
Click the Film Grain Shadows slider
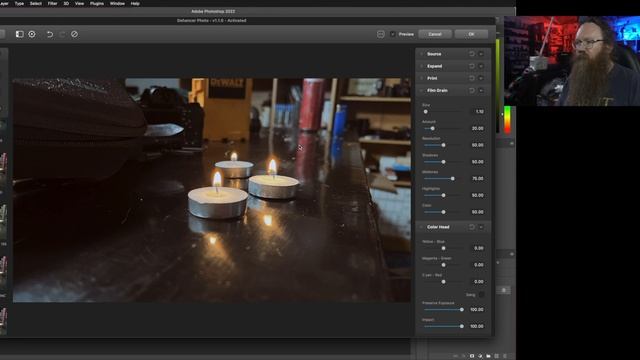(x=444, y=162)
